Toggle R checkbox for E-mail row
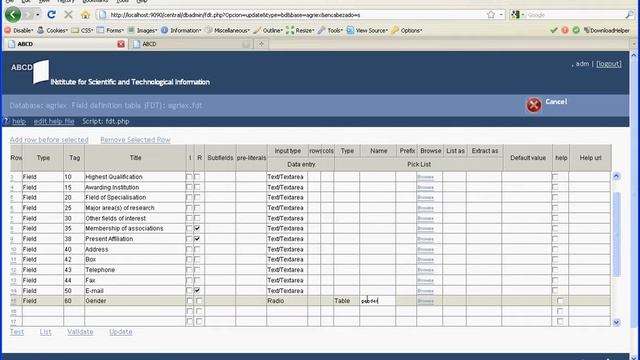This screenshot has width=640, height=360. pos(198,290)
